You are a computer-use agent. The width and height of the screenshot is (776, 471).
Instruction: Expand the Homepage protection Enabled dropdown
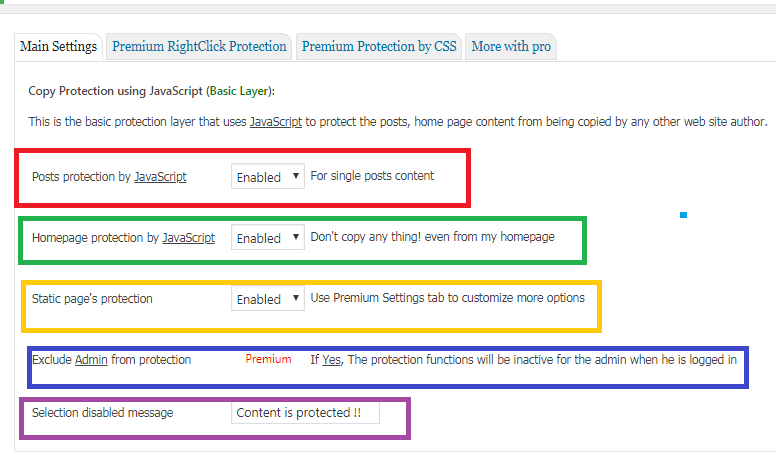[x=267, y=238]
